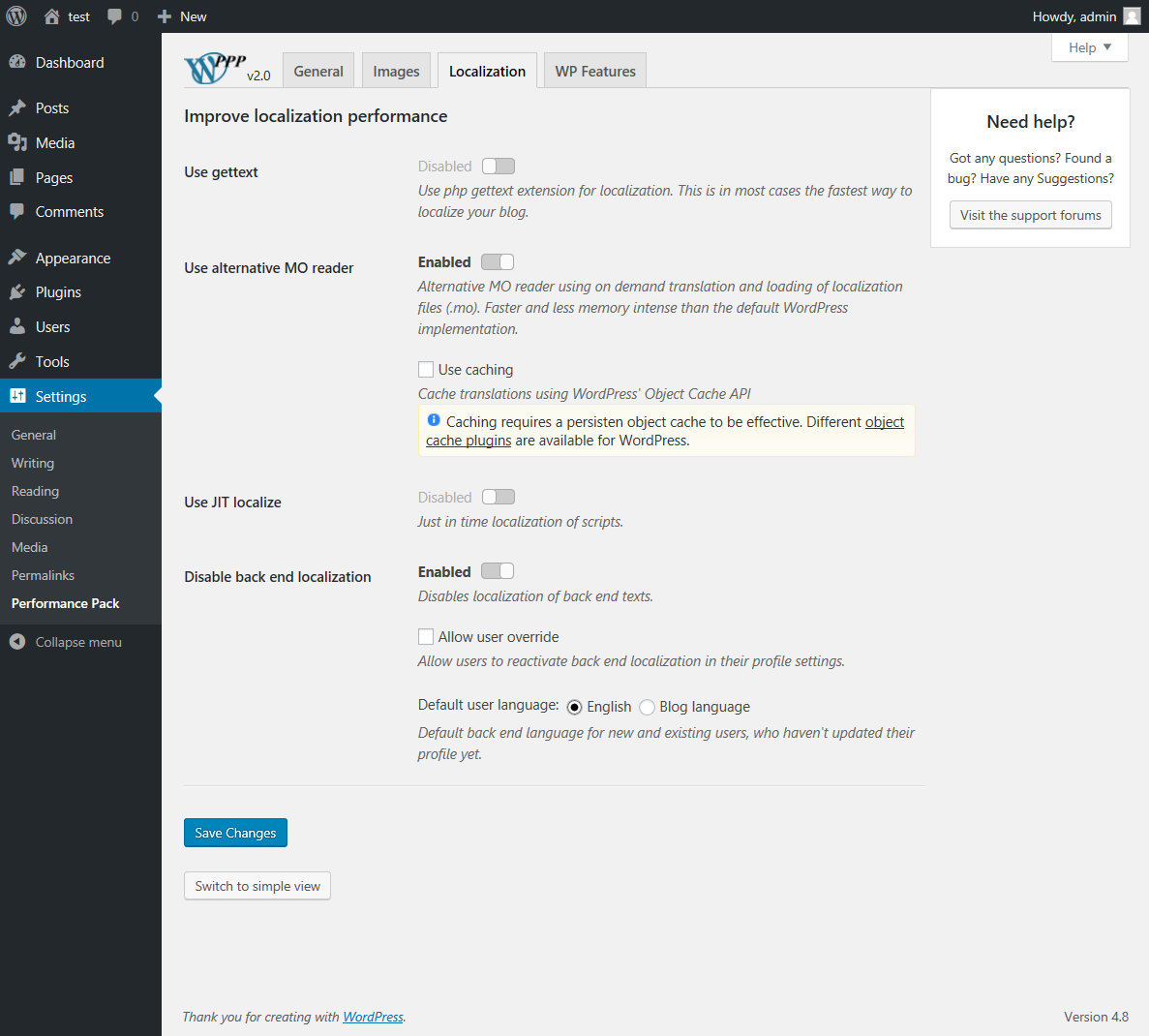Click the home icon beside test
This screenshot has width=1149, height=1036.
click(52, 16)
